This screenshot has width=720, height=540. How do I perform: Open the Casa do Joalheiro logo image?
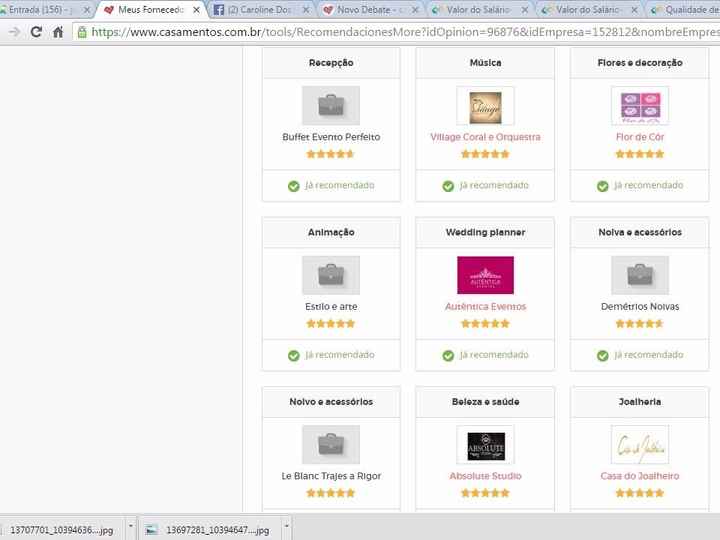[640, 444]
